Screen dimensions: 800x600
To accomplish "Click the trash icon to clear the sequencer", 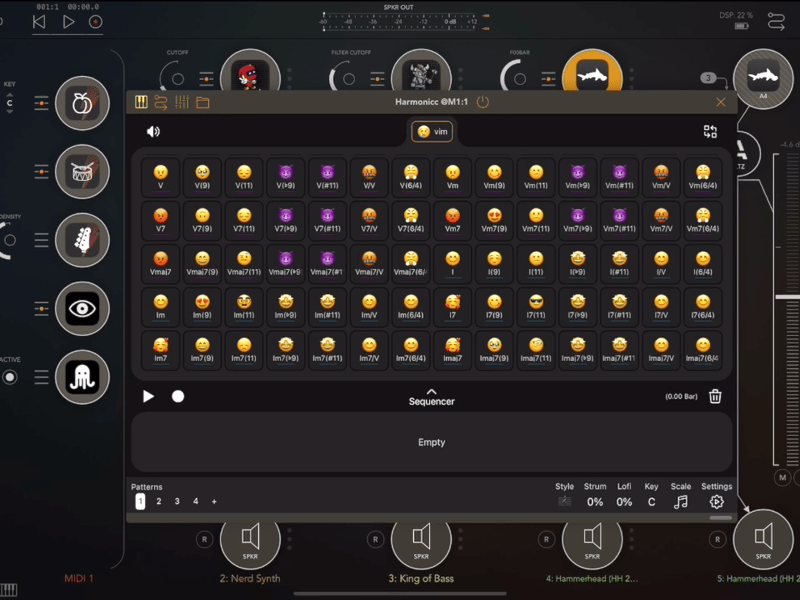I will pyautogui.click(x=717, y=396).
